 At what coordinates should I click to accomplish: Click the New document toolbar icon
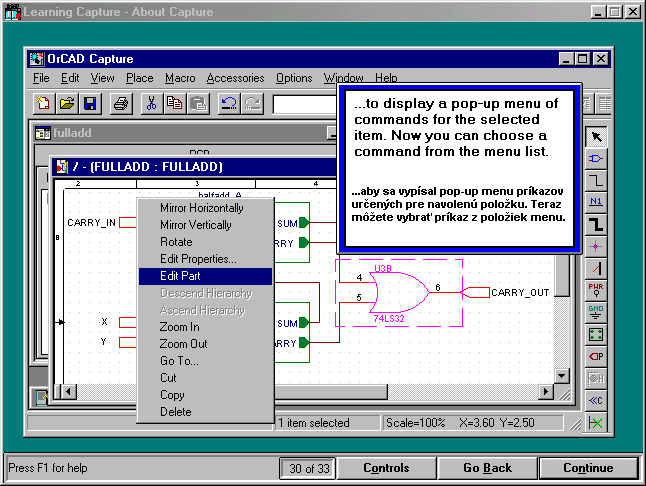click(x=44, y=103)
